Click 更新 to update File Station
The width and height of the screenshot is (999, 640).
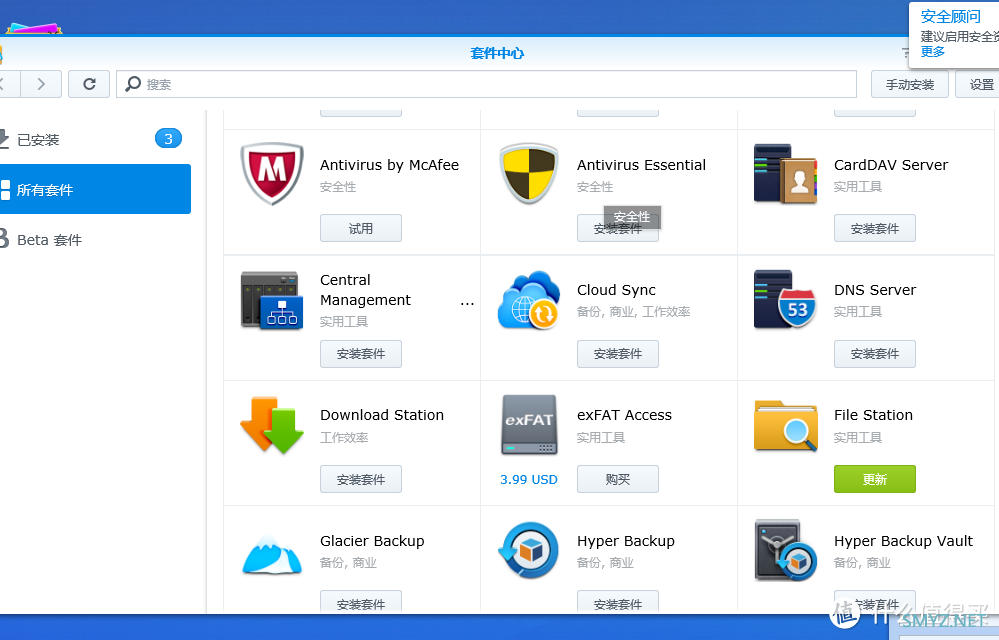point(875,479)
